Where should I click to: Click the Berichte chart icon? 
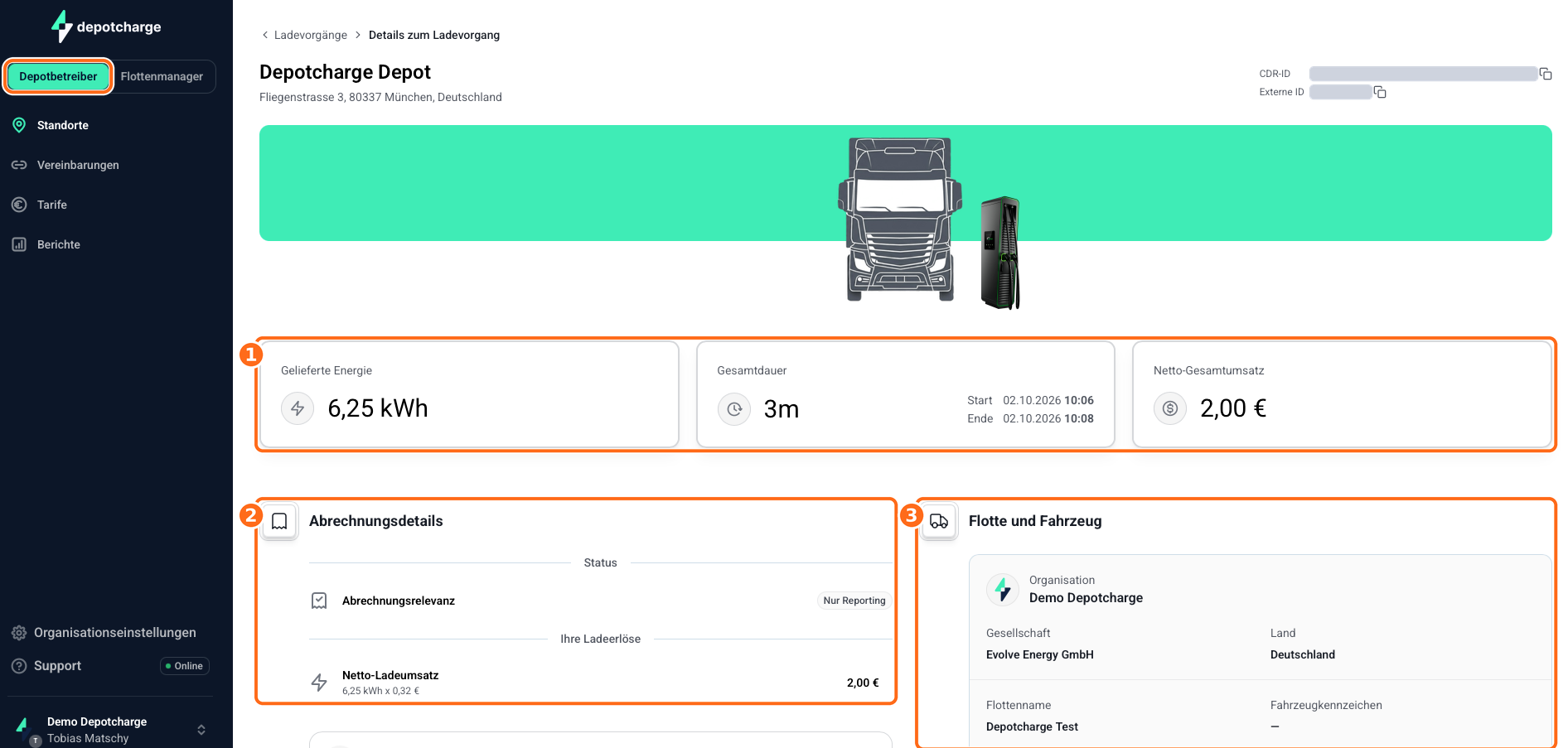pos(19,244)
